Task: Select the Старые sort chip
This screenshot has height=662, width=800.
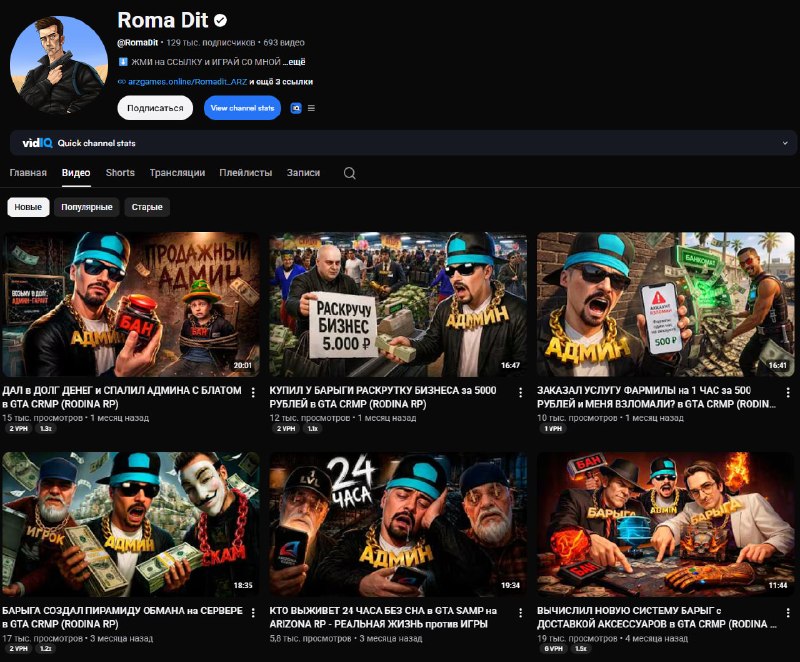Action: 147,207
